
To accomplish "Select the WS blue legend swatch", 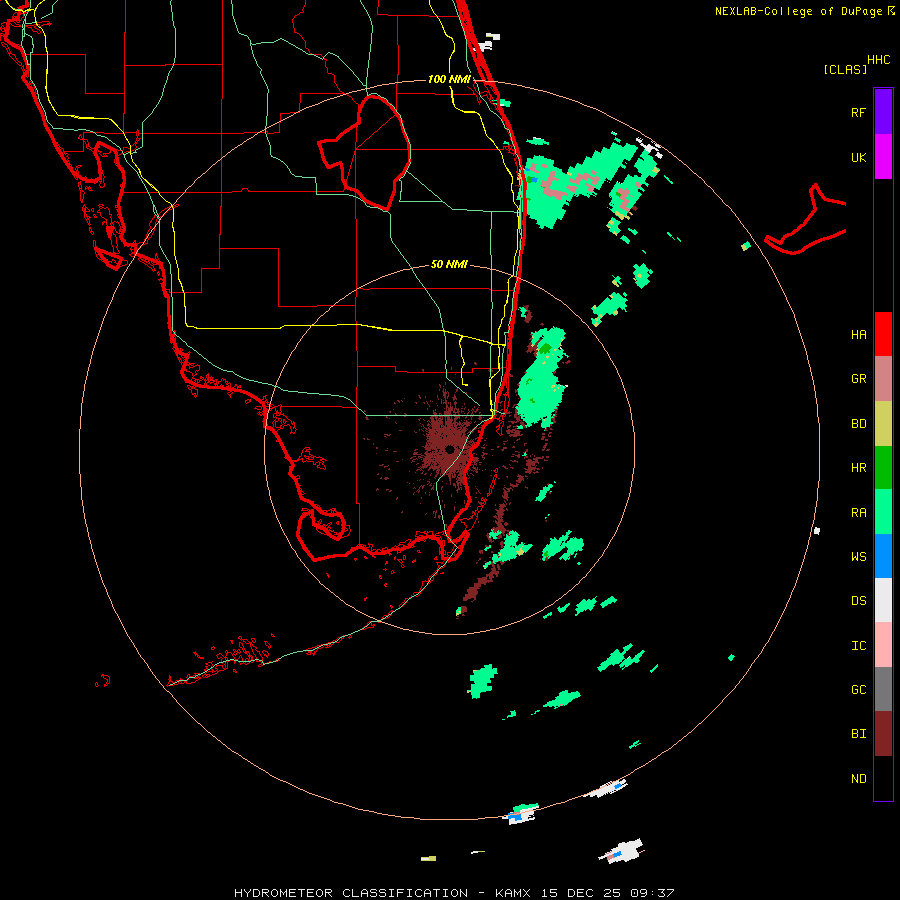I will (x=883, y=556).
